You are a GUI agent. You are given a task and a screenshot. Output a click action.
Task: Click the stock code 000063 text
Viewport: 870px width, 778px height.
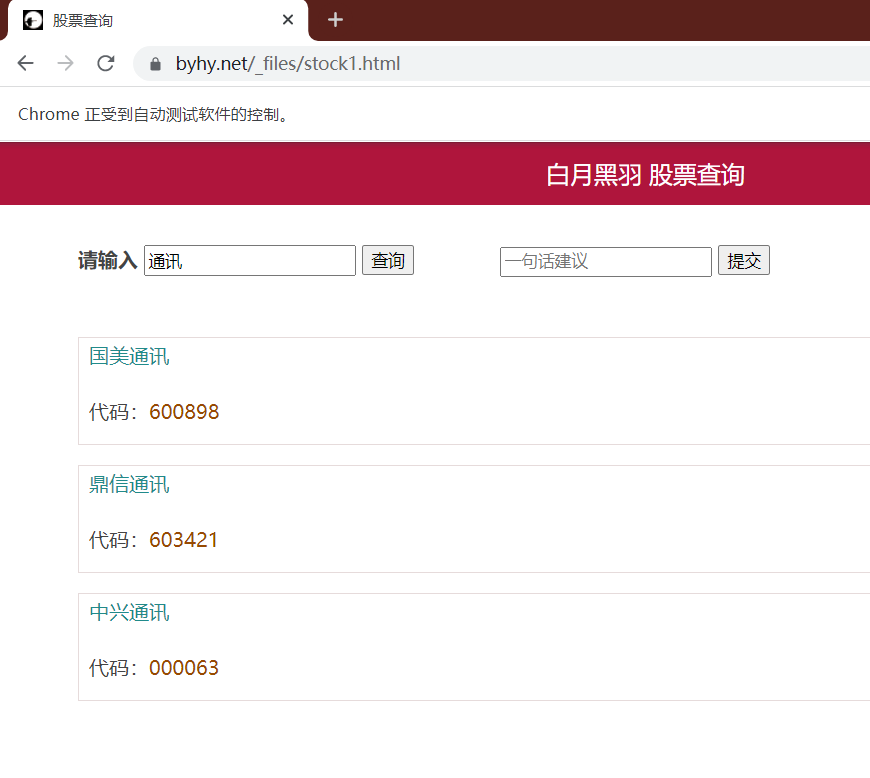tap(184, 667)
